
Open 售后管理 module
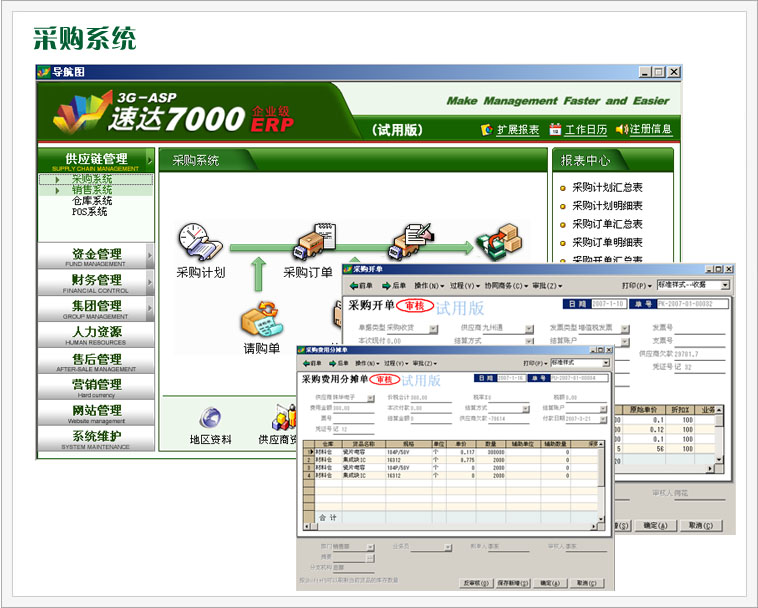click(x=96, y=362)
